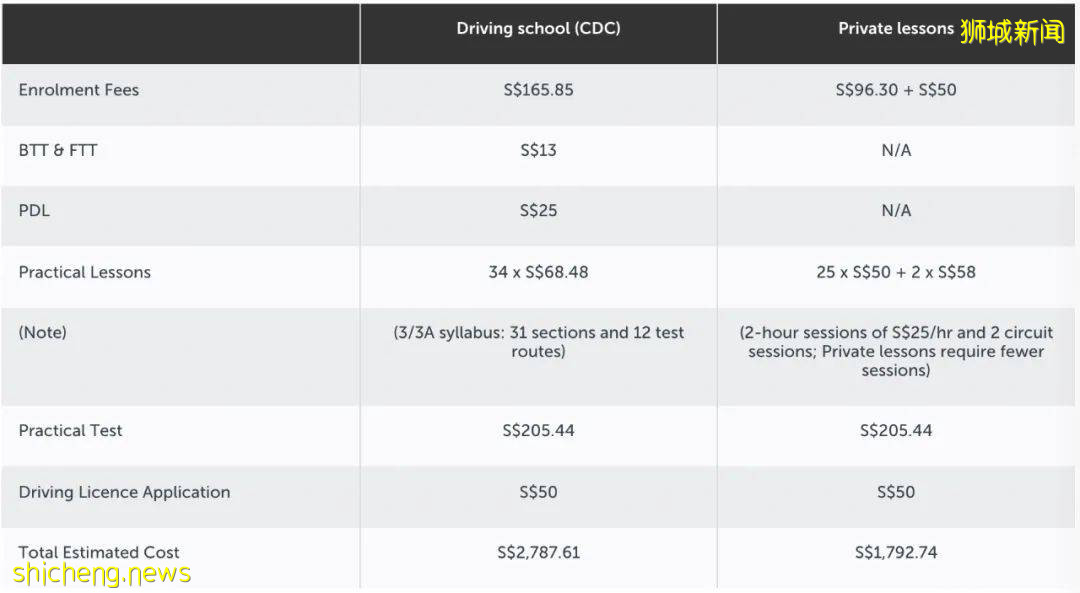Click the S$96.30 + S$50 cell
Image resolution: width=1080 pixels, height=593 pixels.
[x=896, y=90]
